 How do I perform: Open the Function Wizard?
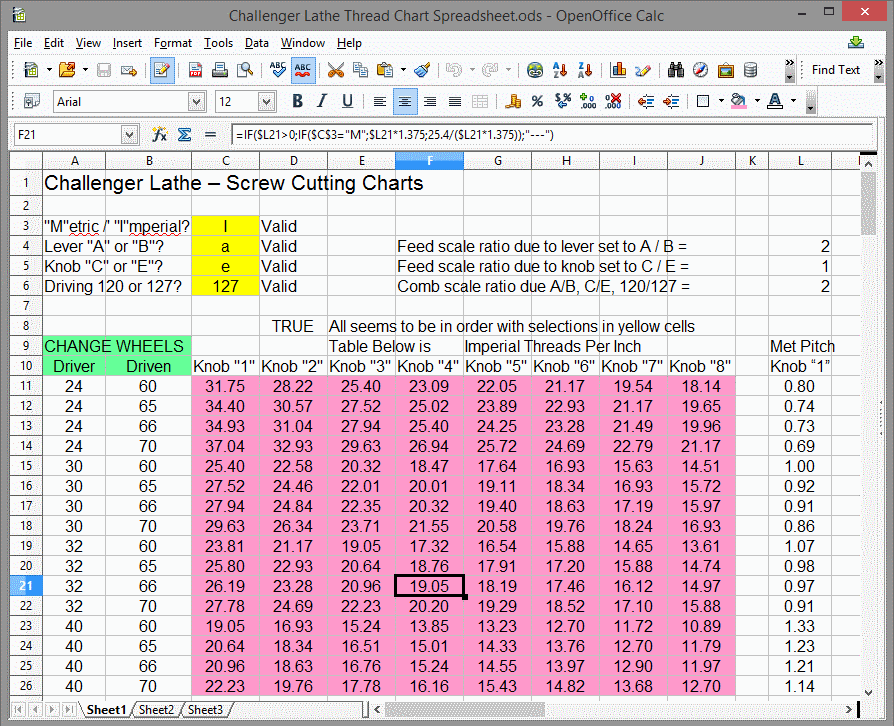pyautogui.click(x=160, y=135)
